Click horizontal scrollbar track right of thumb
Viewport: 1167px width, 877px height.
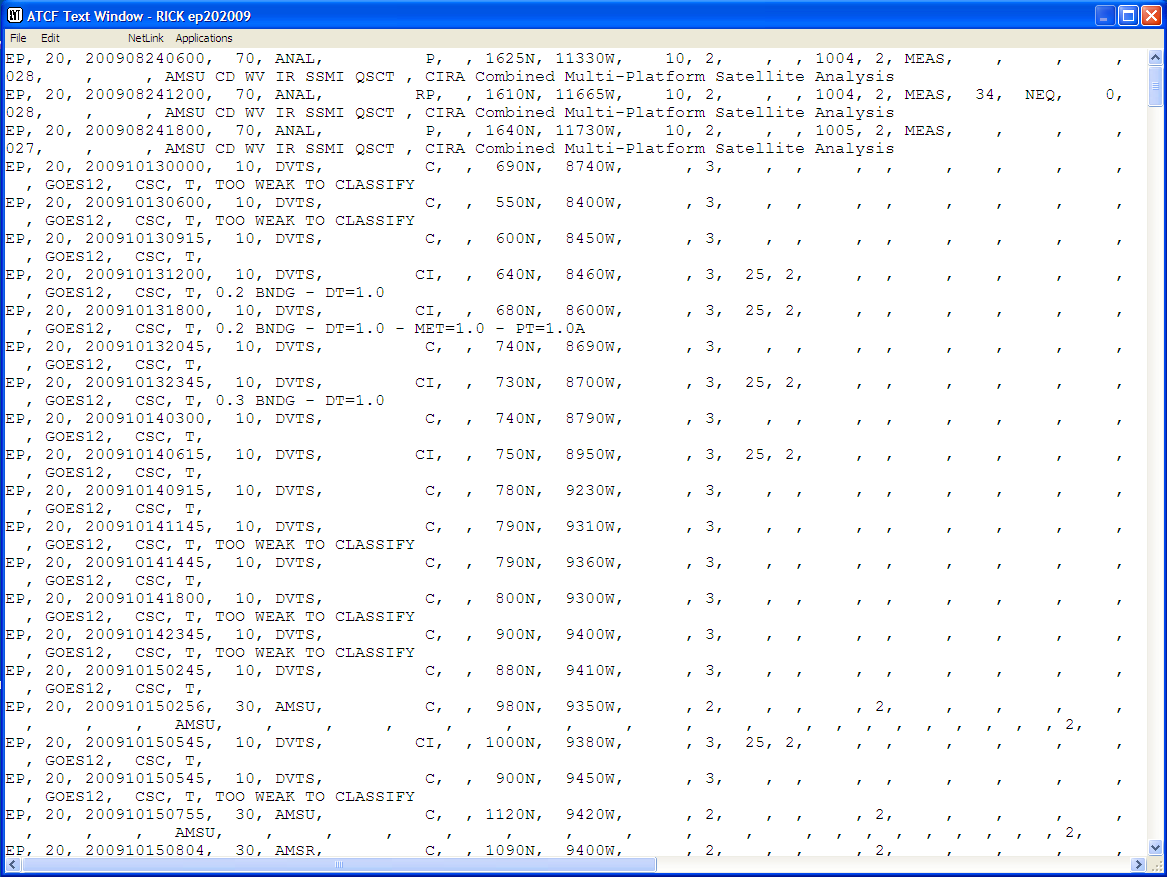[x=900, y=864]
